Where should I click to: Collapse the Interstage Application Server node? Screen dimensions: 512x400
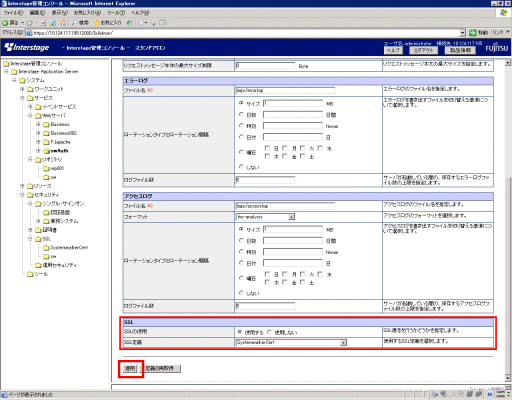point(6,72)
